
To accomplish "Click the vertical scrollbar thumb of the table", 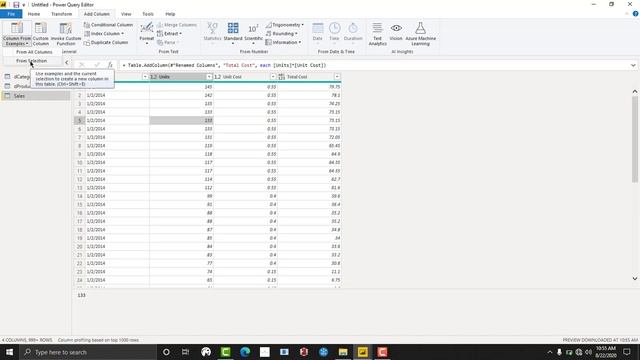I will pyautogui.click(x=635, y=139).
